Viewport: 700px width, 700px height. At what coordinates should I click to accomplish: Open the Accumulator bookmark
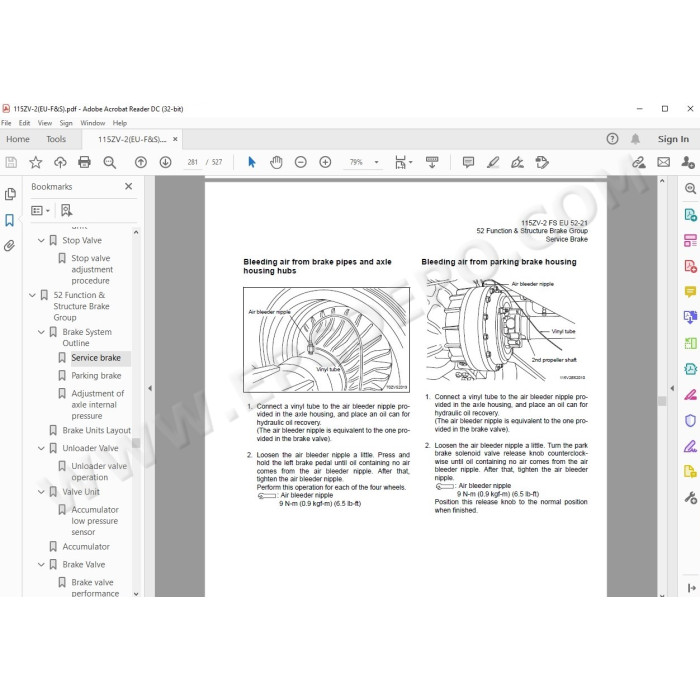click(x=86, y=547)
